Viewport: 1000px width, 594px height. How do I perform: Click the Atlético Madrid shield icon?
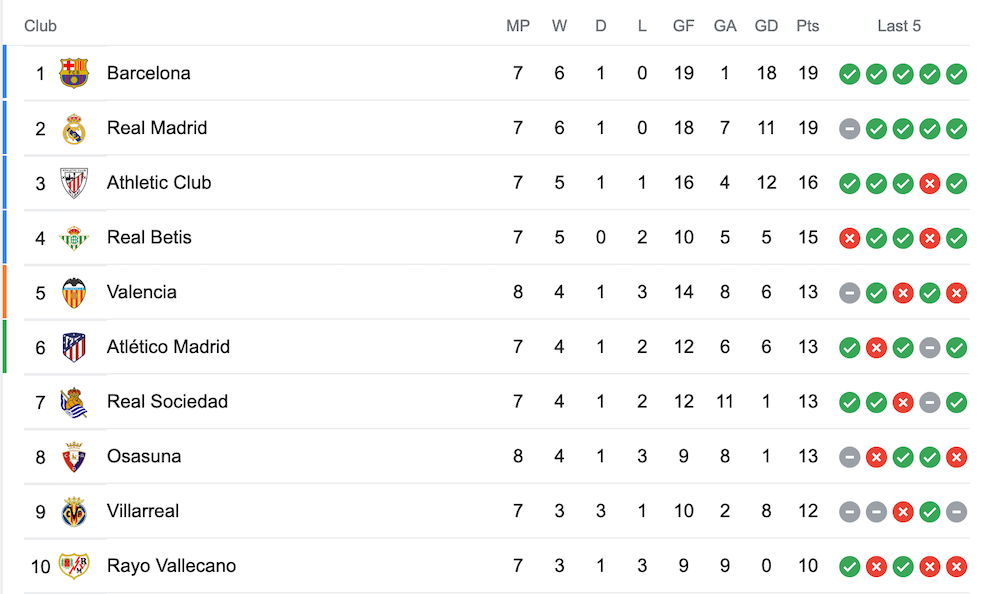(x=74, y=348)
